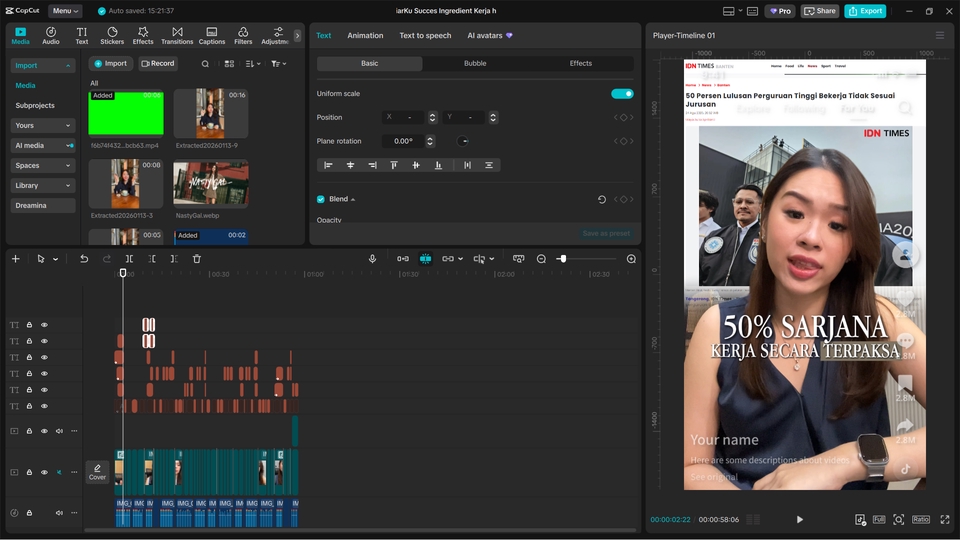Lock the topmost text track
The width and height of the screenshot is (960, 540).
point(29,325)
